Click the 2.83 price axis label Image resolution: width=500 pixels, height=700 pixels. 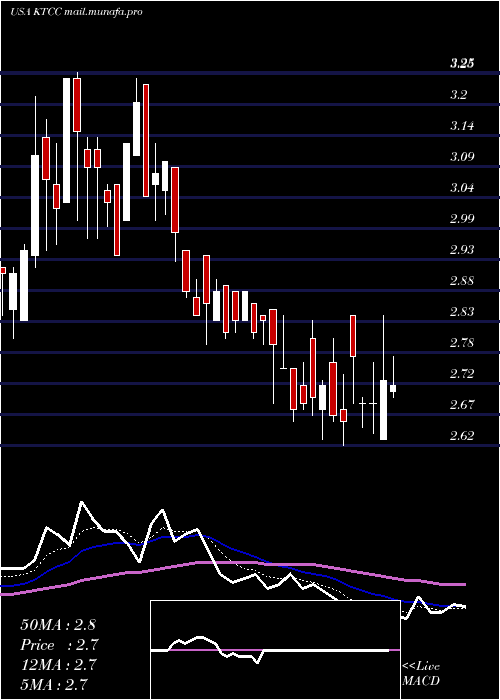pos(461,312)
